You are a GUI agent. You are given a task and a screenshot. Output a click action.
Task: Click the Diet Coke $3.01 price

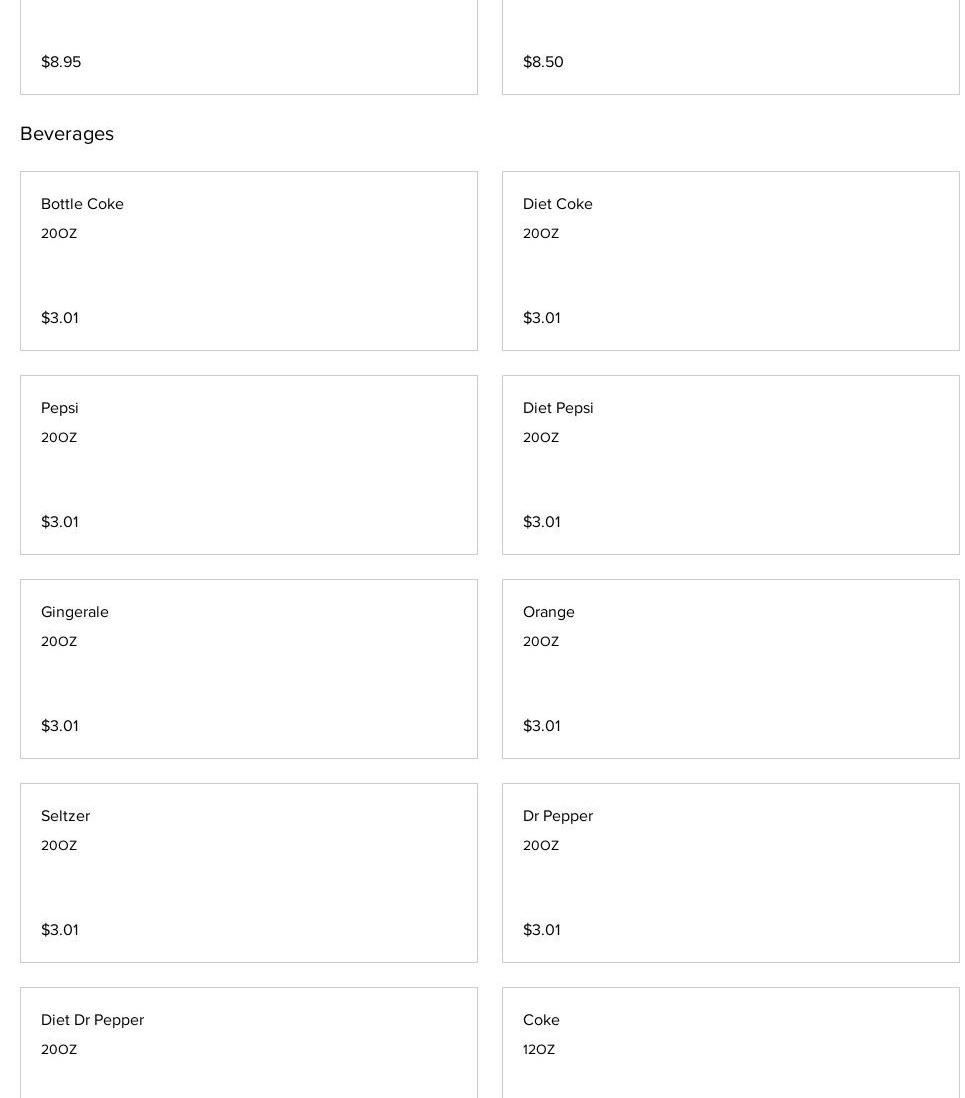click(x=542, y=318)
